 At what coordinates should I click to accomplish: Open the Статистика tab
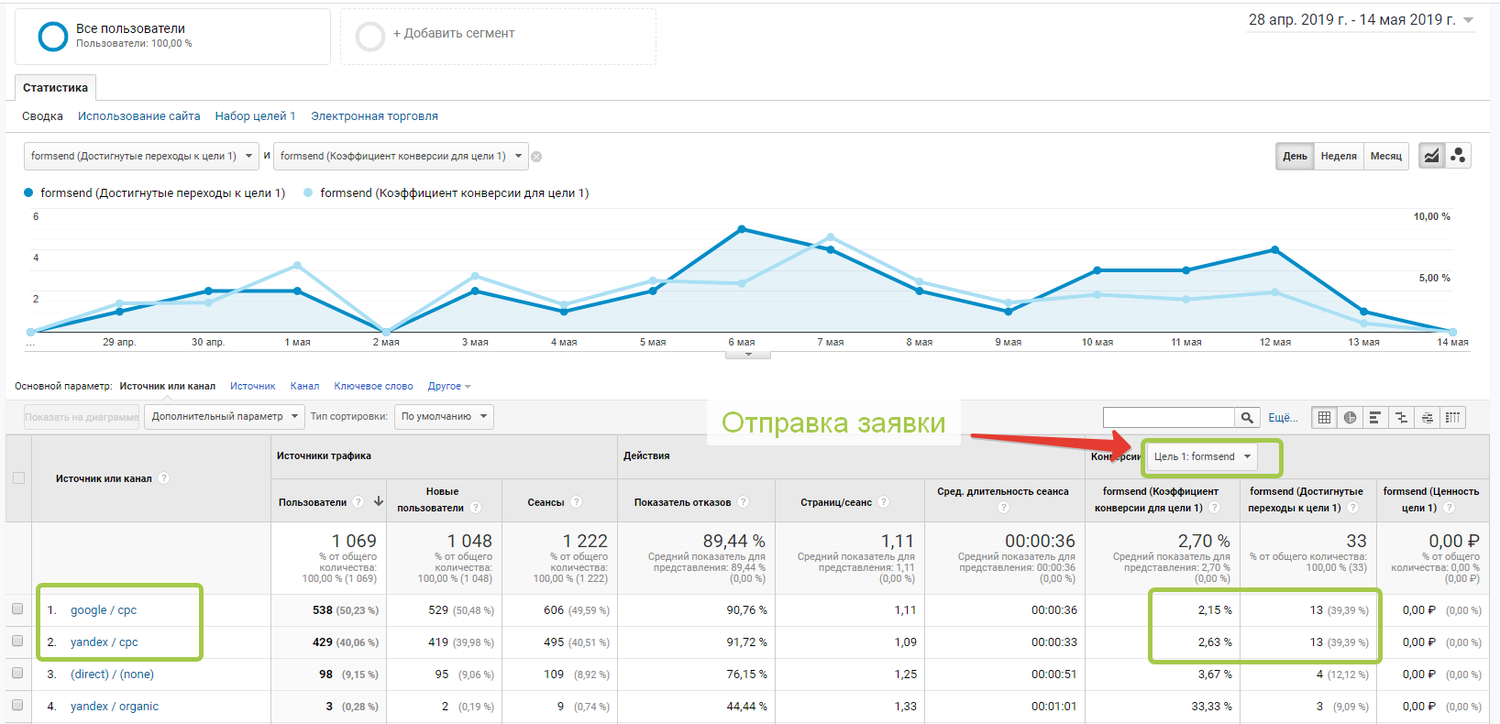pos(55,88)
